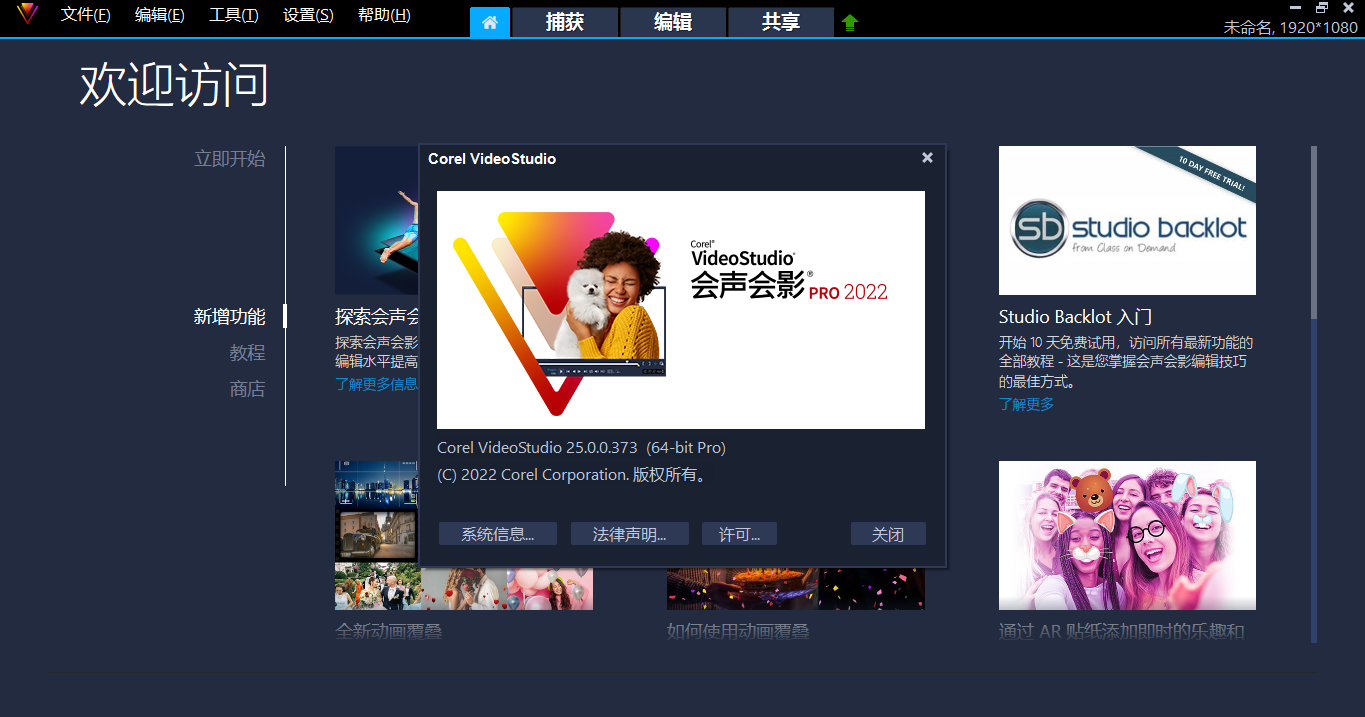Open the 如何使用动画覆叠 thumbnail
Image resolution: width=1365 pixels, height=717 pixels.
[x=795, y=590]
